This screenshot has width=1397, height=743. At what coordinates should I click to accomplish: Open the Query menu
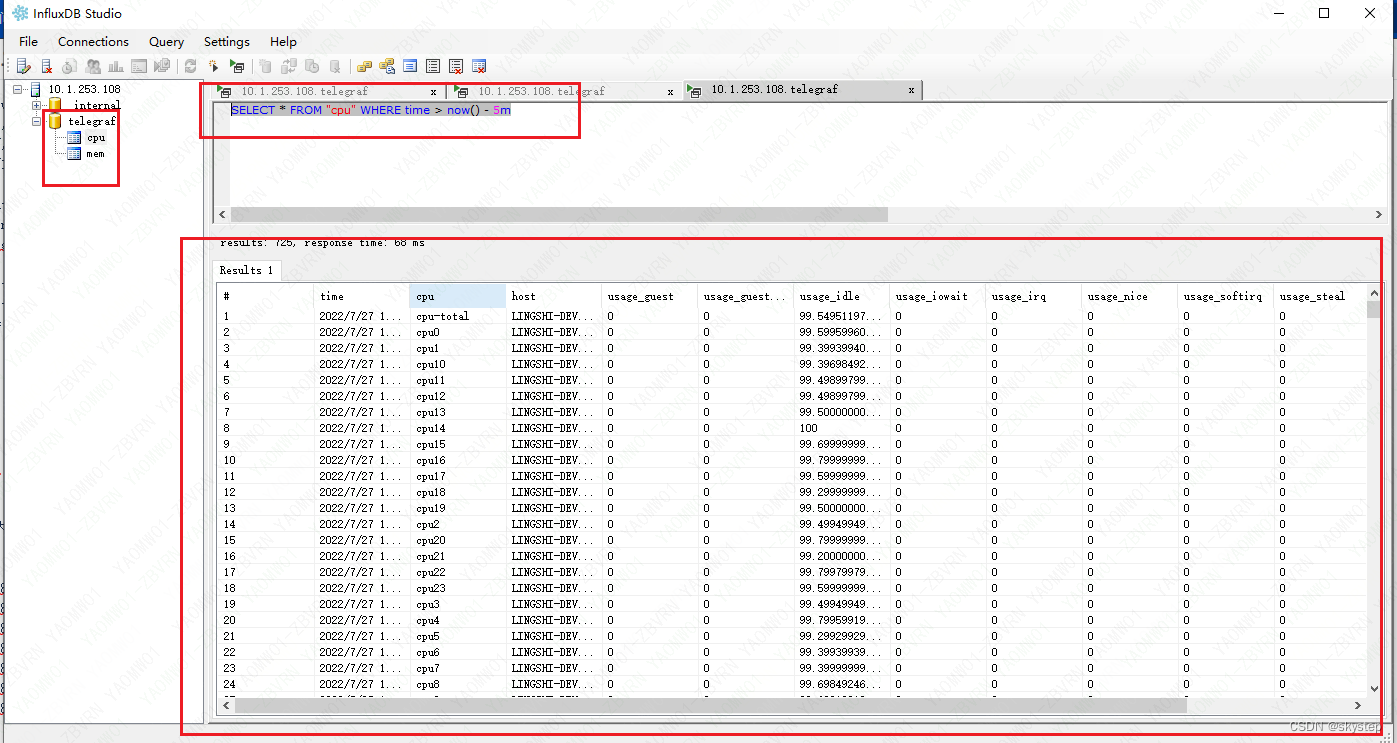[166, 41]
